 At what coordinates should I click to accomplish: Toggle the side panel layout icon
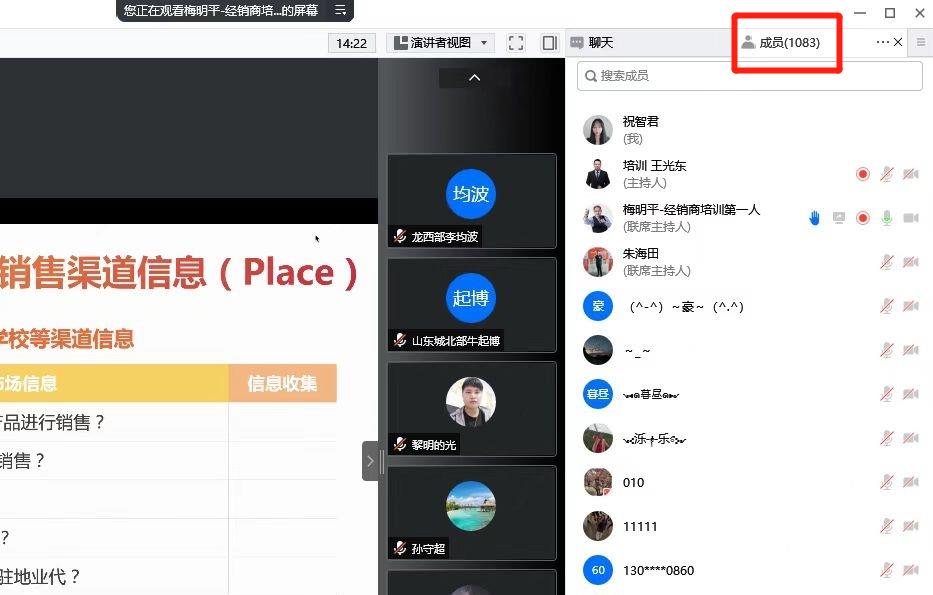coord(549,43)
